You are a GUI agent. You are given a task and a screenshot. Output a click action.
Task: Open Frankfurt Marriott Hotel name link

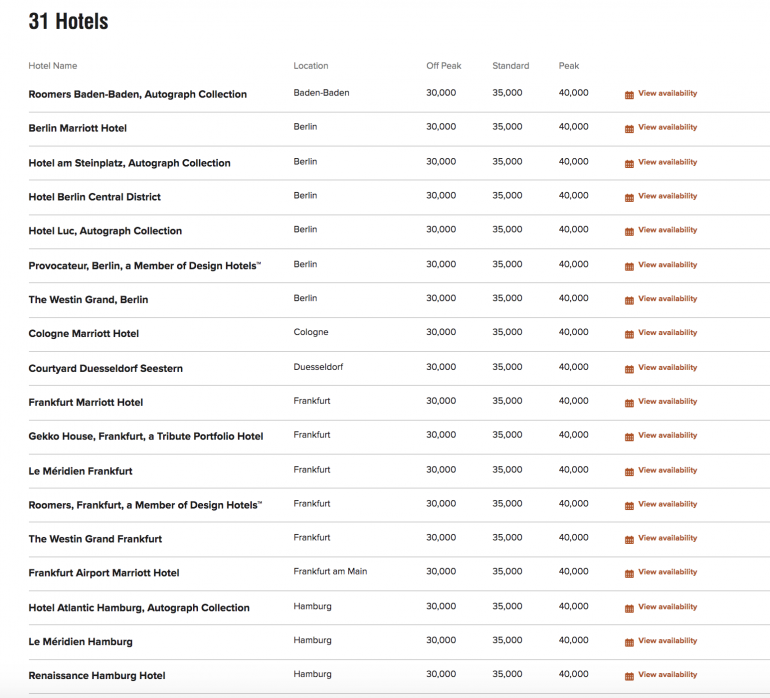click(x=86, y=402)
